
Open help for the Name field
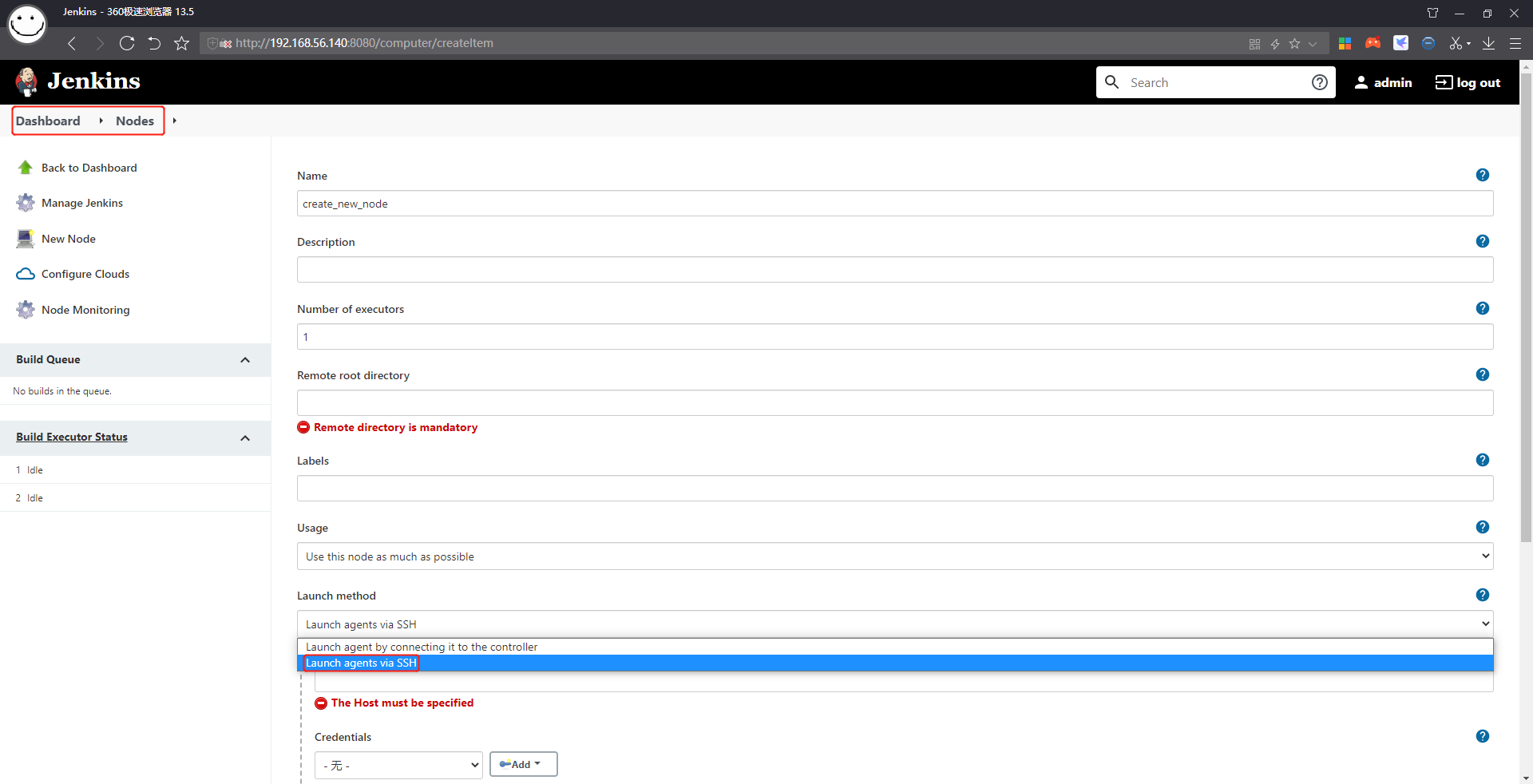(x=1483, y=175)
